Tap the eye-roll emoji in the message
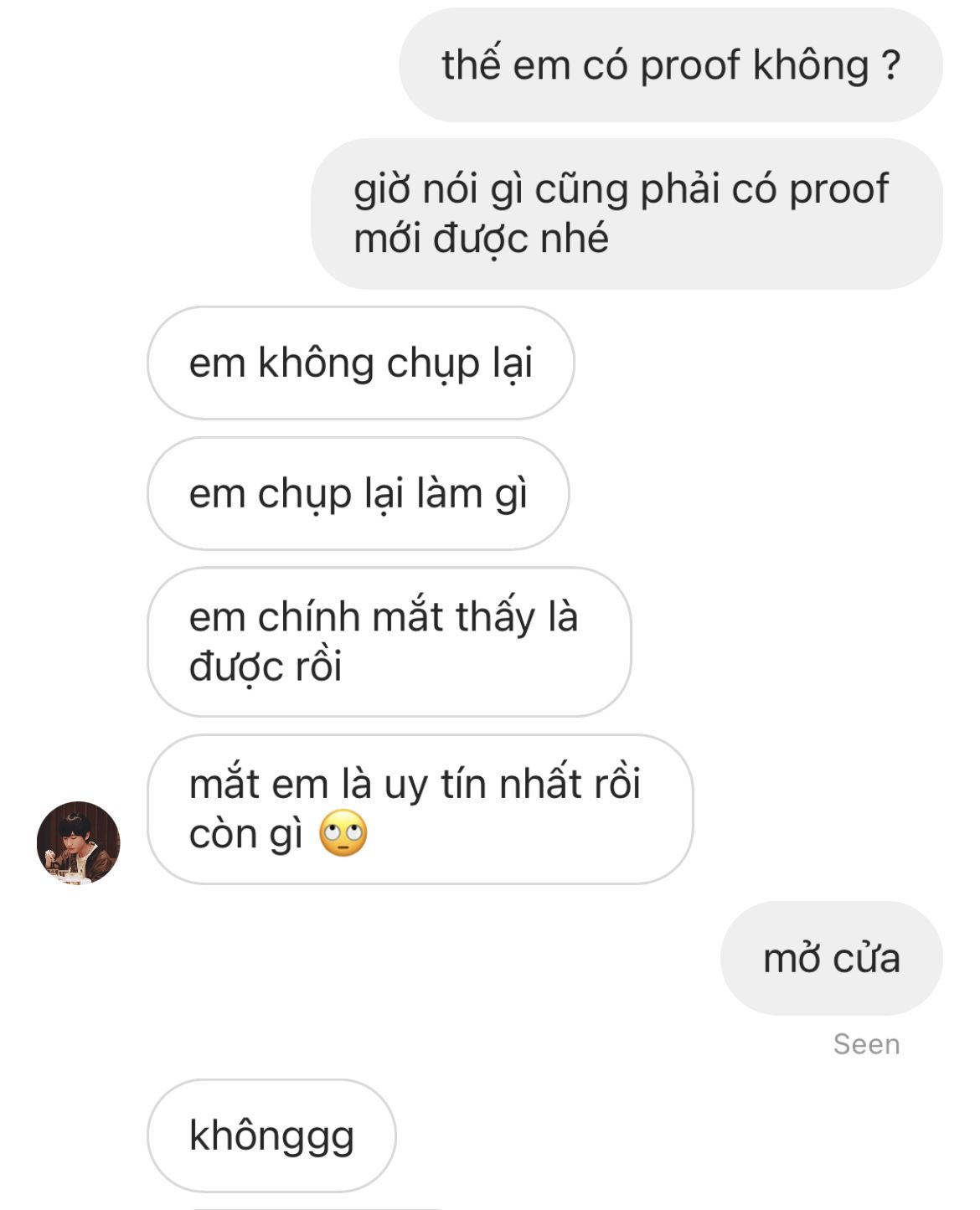Screen dimensions: 980x1210 click(343, 834)
